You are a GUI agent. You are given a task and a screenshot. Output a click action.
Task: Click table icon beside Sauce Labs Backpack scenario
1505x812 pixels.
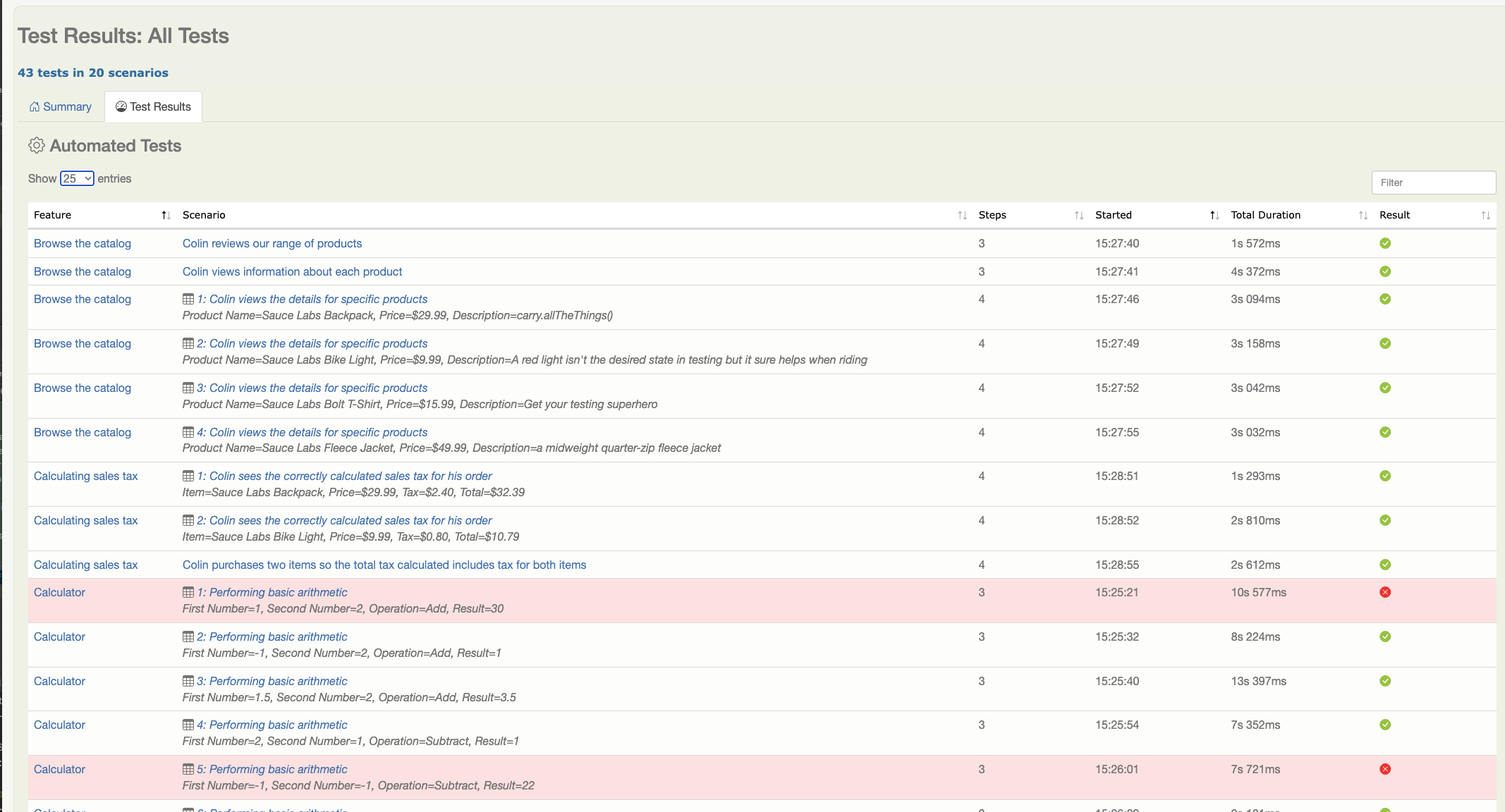[x=188, y=299]
